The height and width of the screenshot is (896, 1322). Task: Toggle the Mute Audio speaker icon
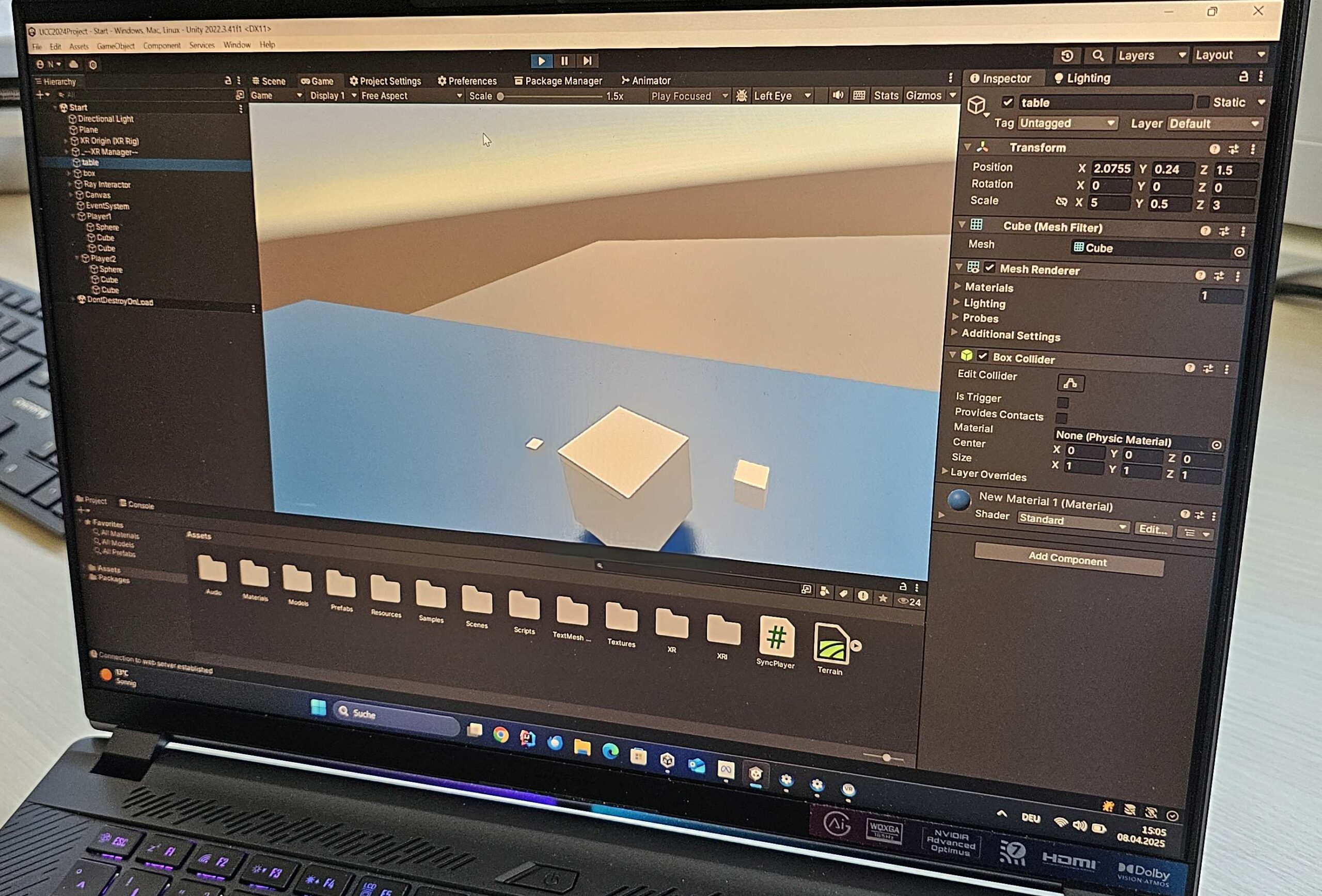(x=837, y=96)
